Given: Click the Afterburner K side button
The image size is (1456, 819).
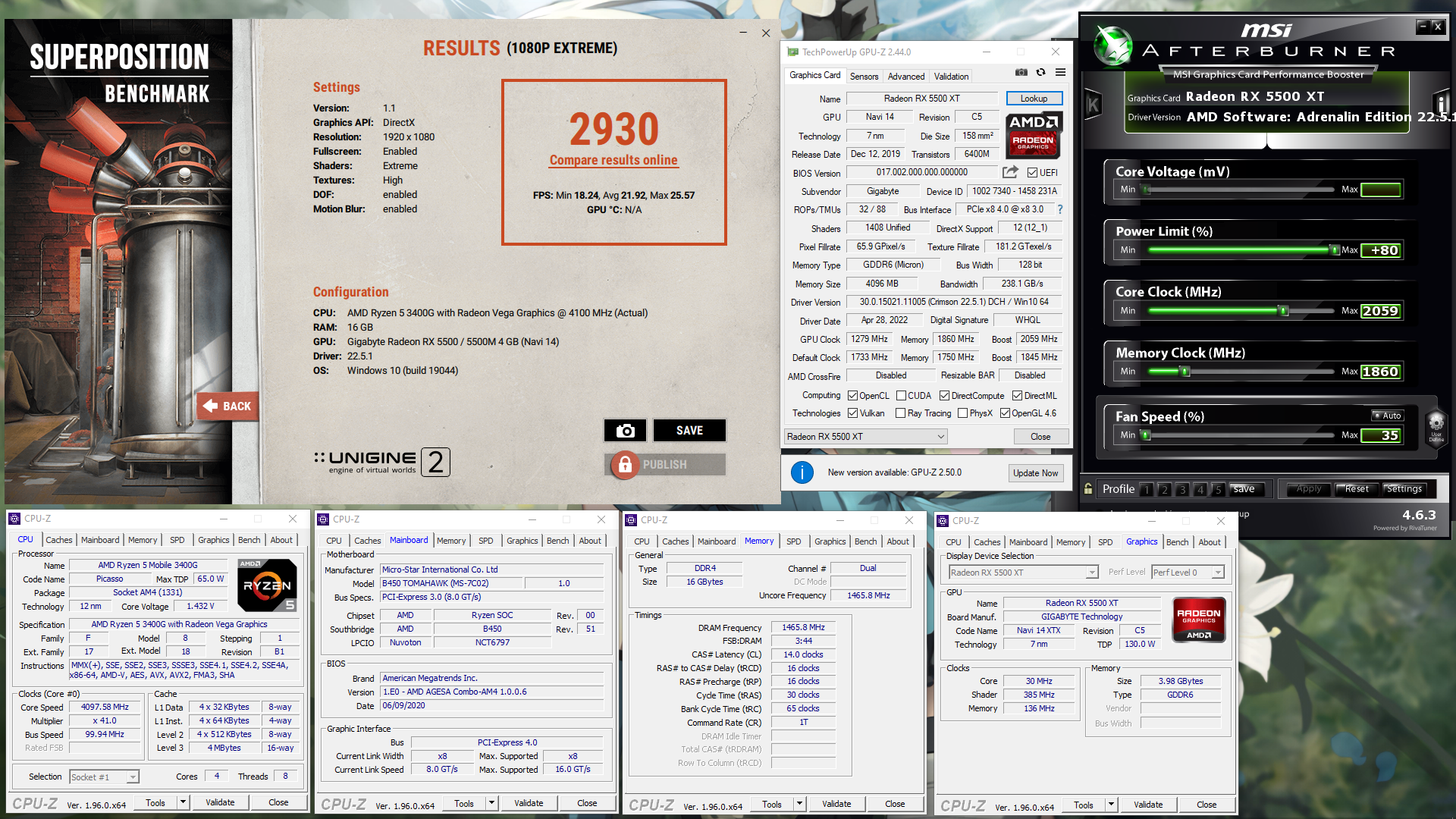Looking at the screenshot, I should pos(1093,105).
